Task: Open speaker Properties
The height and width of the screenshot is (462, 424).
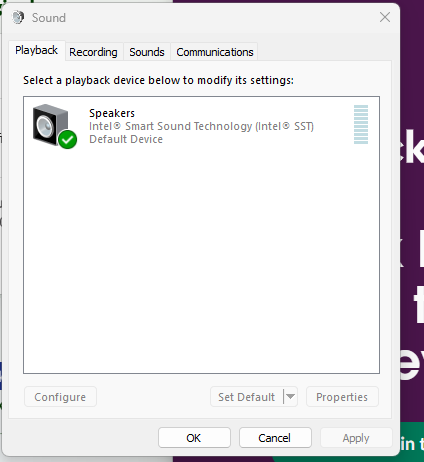Action: pos(342,397)
